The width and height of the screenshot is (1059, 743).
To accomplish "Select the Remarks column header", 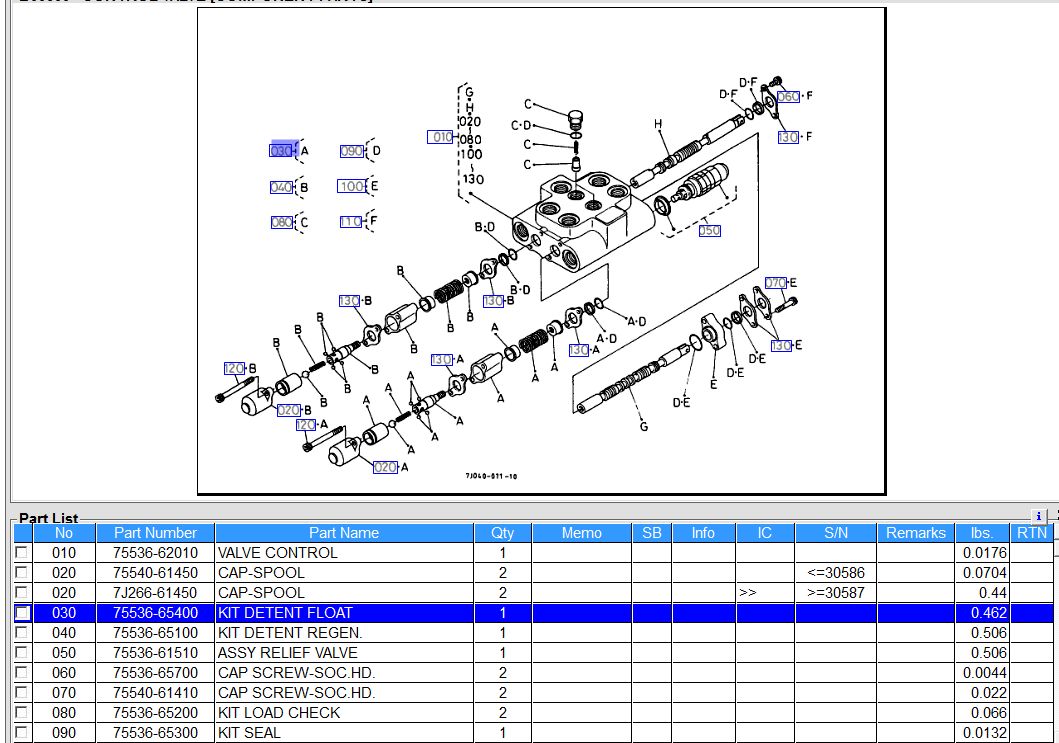I will [915, 533].
